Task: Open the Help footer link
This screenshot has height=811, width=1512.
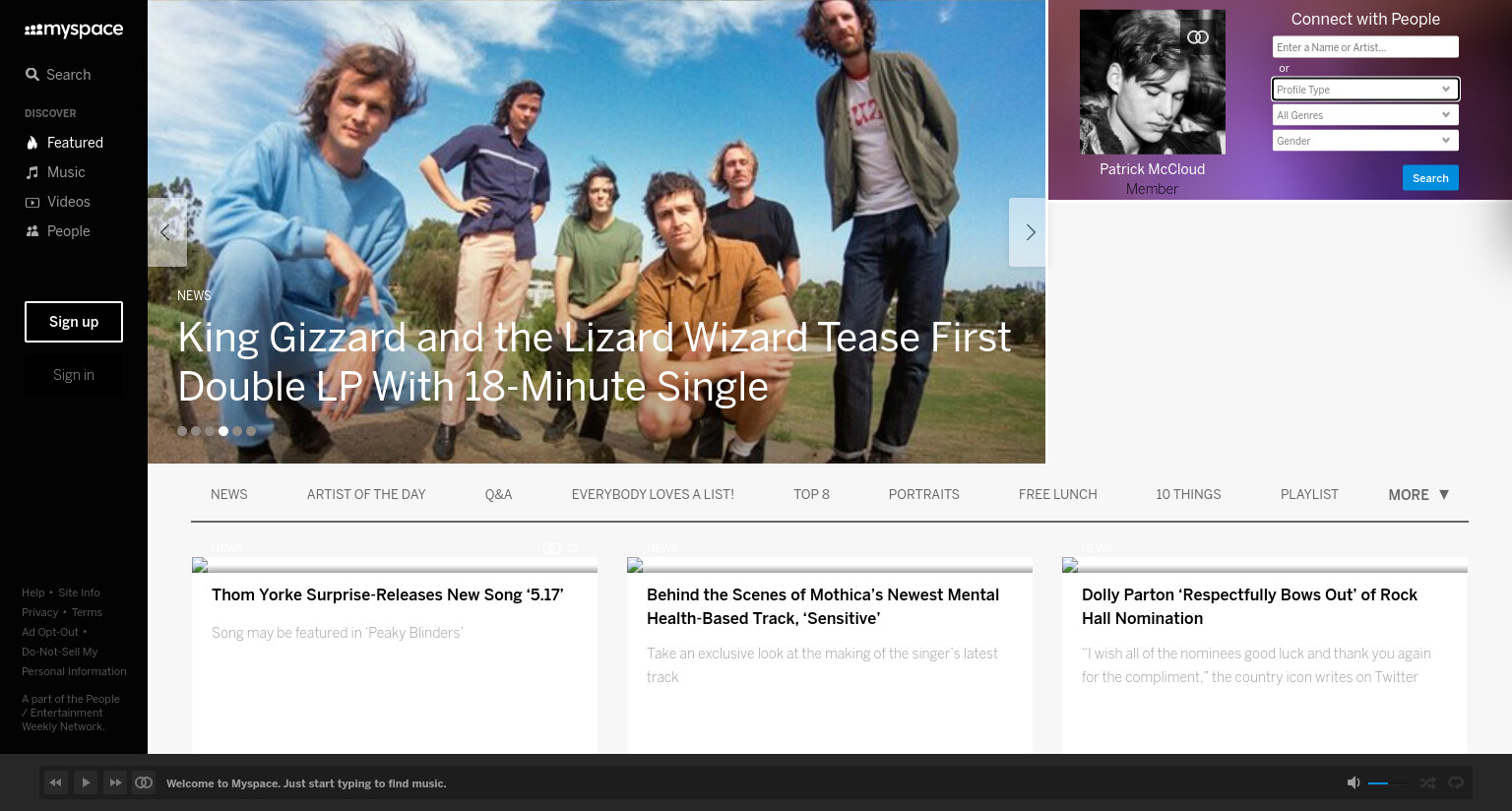Action: point(33,593)
